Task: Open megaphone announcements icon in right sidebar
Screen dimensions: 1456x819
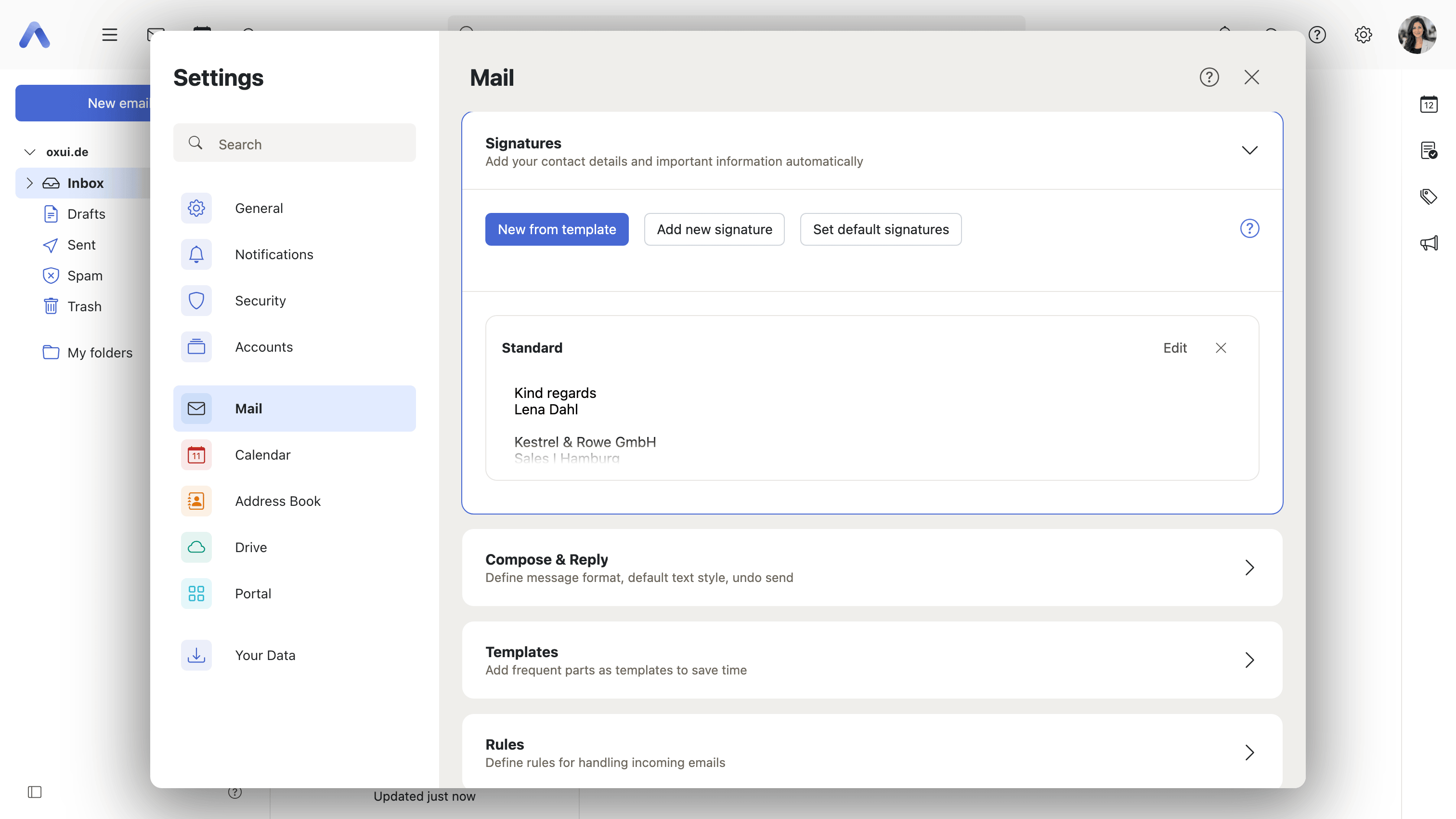Action: (x=1428, y=243)
